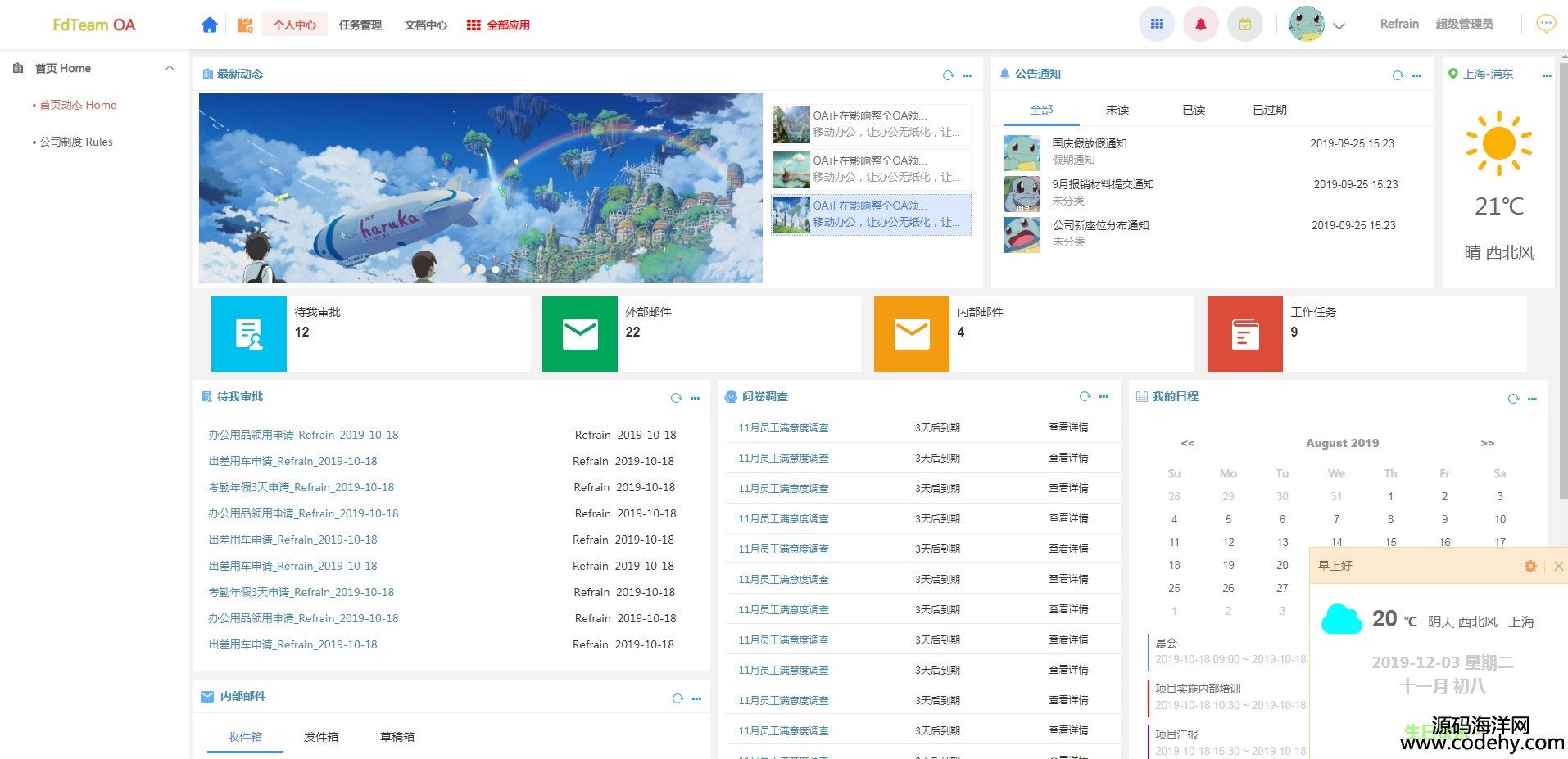Screen dimensions: 1568x759
Task: Open the chat bubble icon at top right
Action: click(1546, 24)
